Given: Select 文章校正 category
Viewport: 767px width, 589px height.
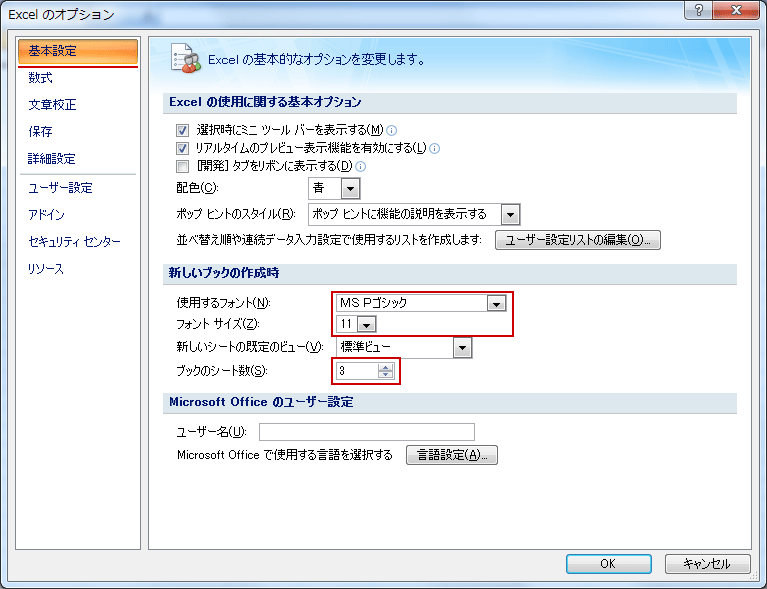Looking at the screenshot, I should pyautogui.click(x=52, y=105).
